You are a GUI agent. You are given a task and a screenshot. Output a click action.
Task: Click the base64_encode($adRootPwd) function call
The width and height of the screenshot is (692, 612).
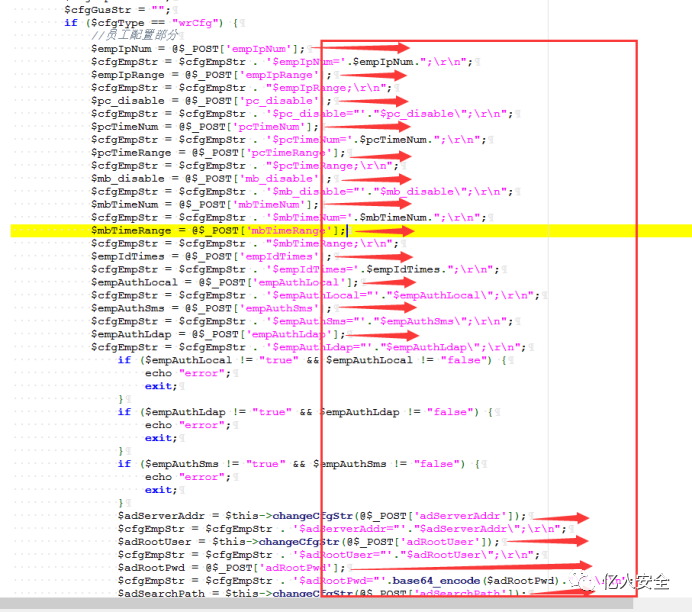(476, 581)
